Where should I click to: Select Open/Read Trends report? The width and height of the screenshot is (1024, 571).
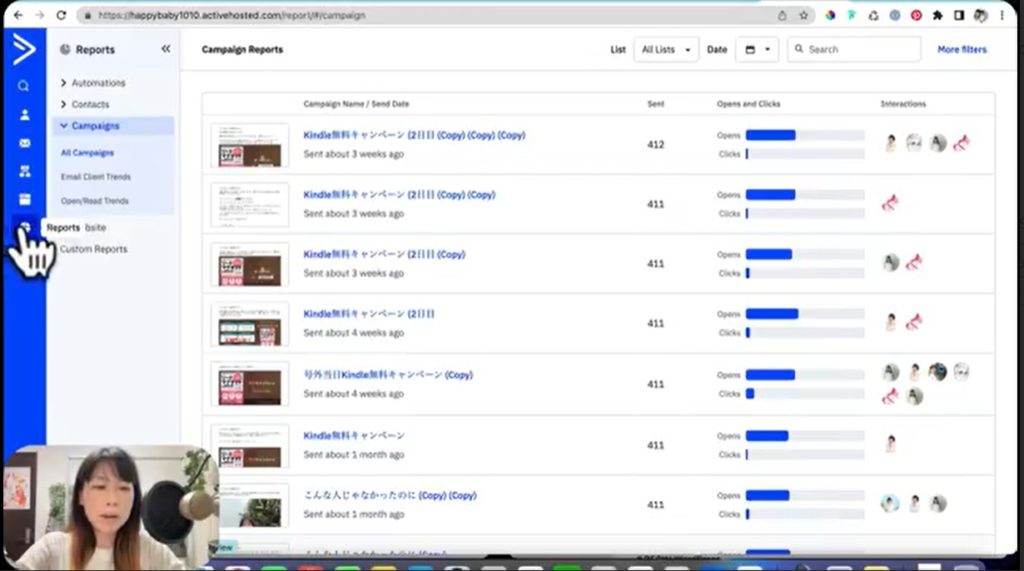(x=94, y=201)
